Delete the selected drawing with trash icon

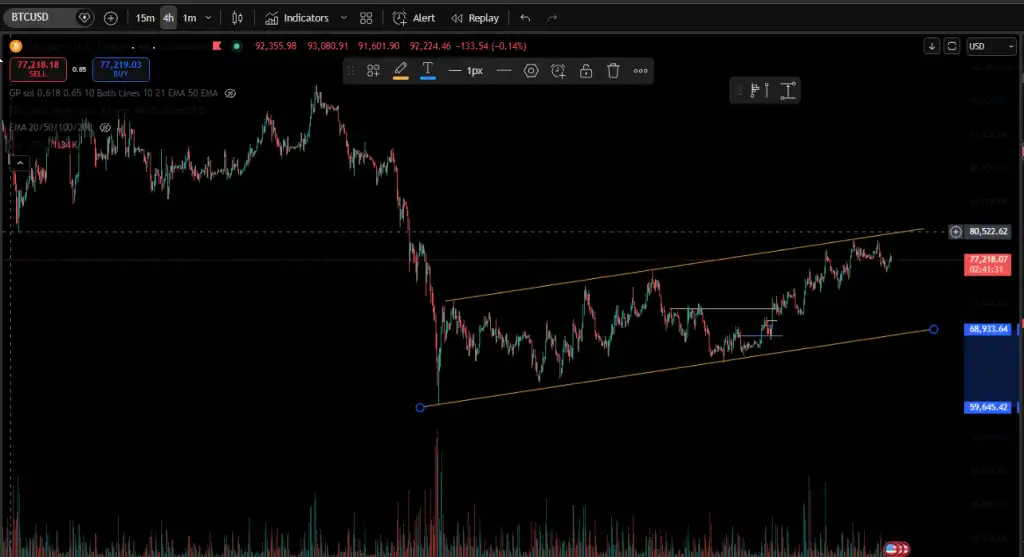coord(613,70)
